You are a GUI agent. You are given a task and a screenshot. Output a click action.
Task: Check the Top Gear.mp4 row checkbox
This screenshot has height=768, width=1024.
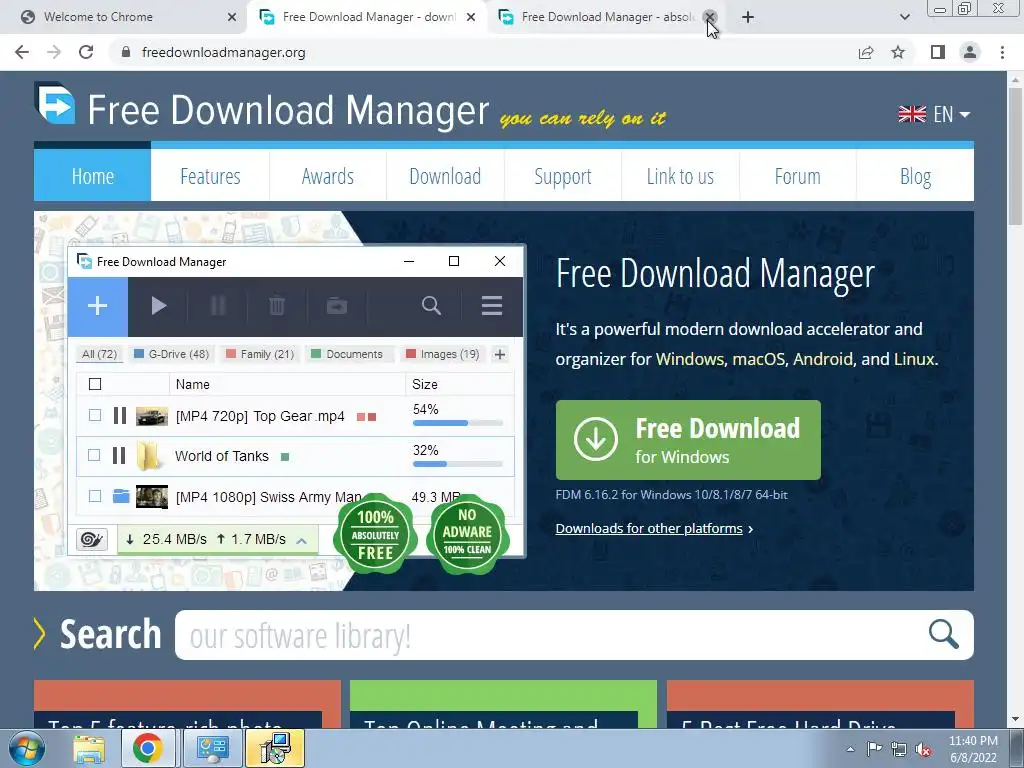point(95,415)
